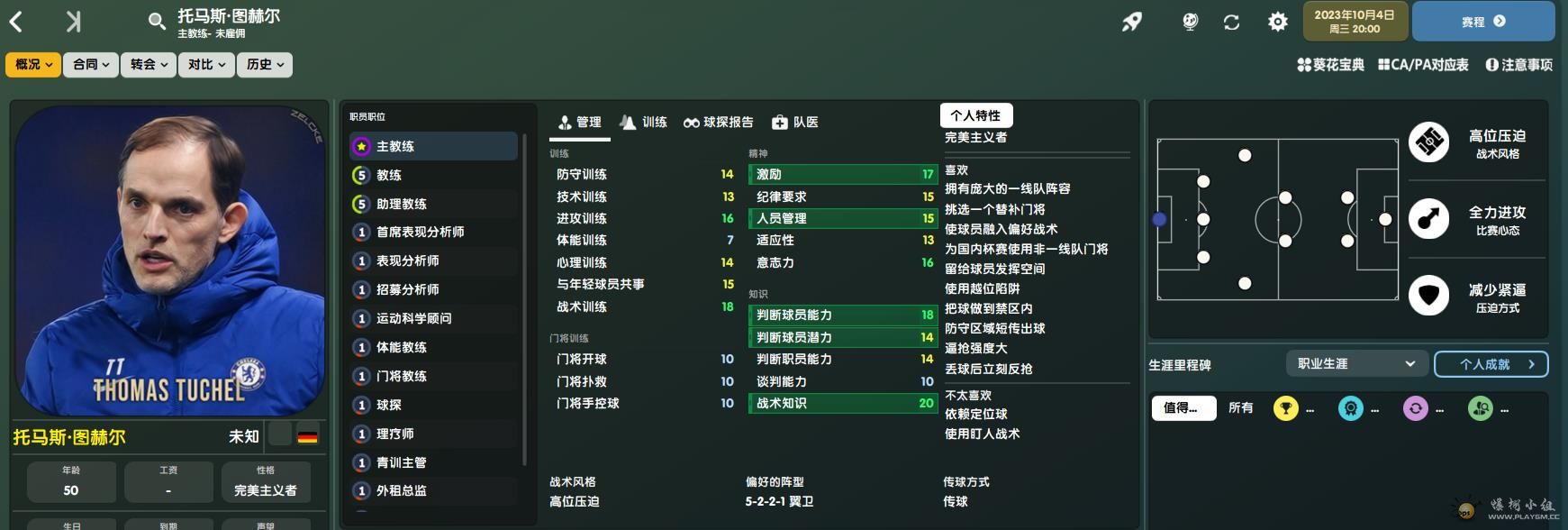This screenshot has width=1568, height=530.
Task: Select the 所有 milestone filter
Action: (x=1241, y=408)
